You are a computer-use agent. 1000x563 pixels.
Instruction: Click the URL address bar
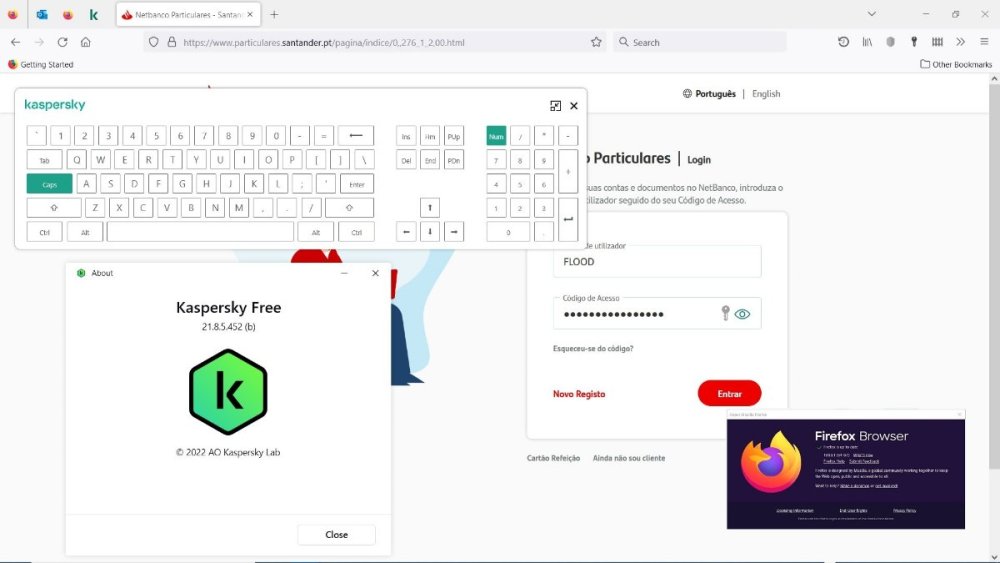[x=373, y=42]
